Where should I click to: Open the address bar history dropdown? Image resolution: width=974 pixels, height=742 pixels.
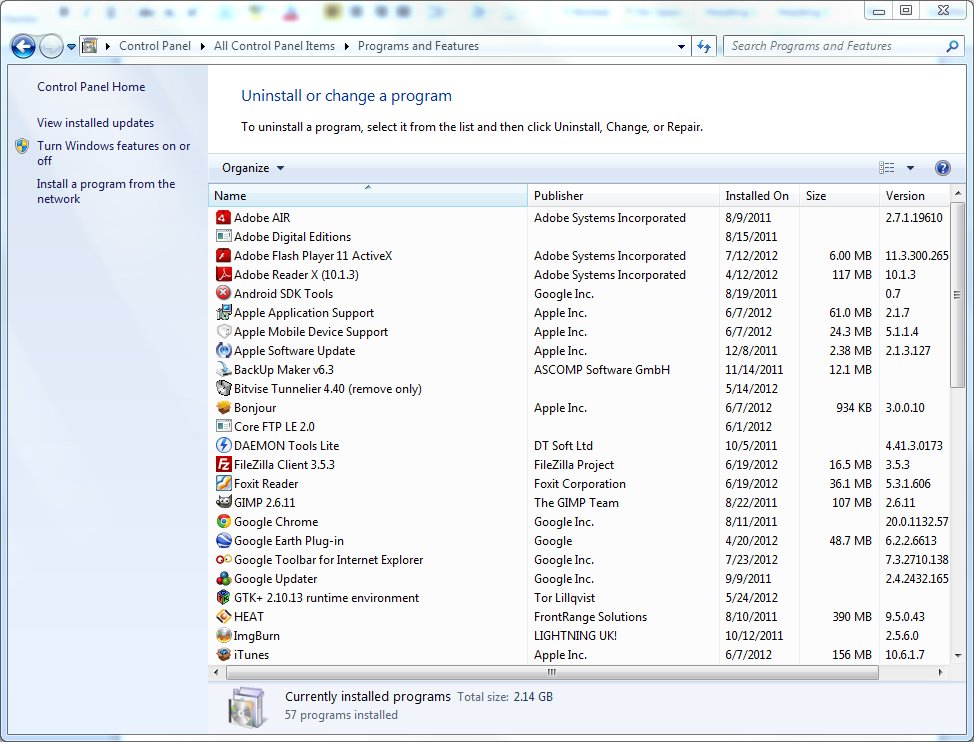[681, 46]
